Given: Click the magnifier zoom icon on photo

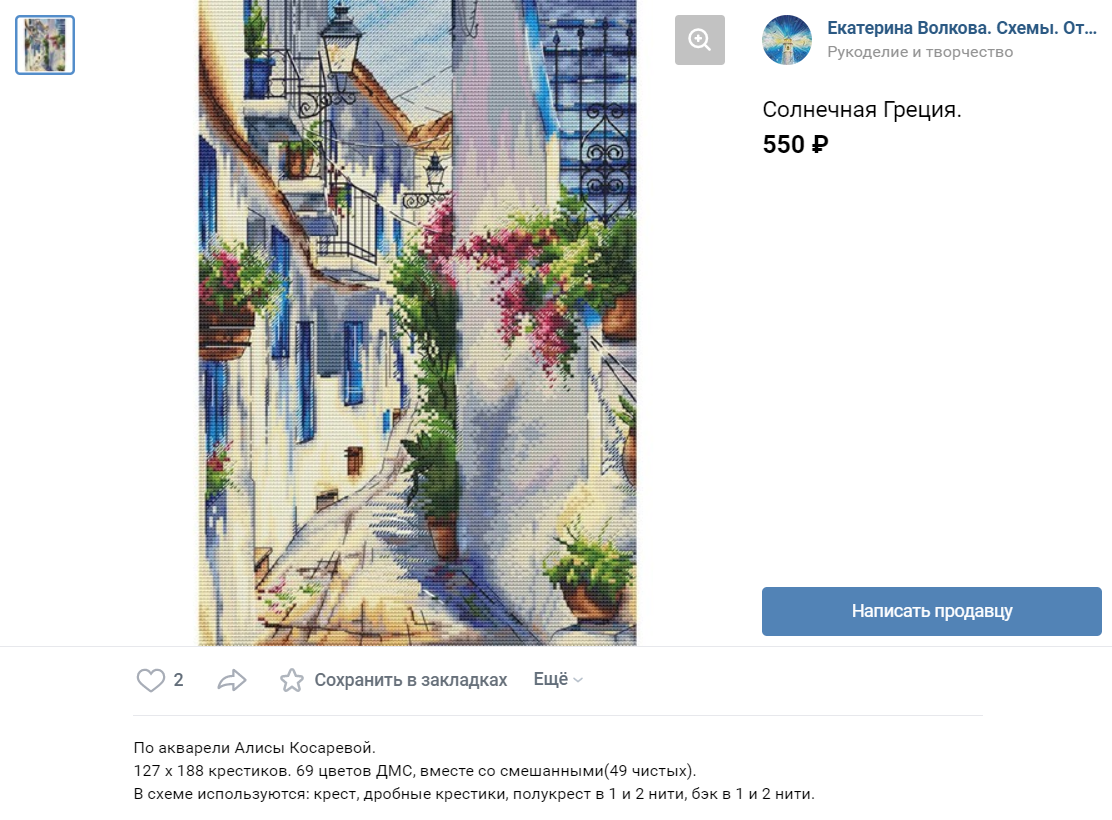Looking at the screenshot, I should pyautogui.click(x=699, y=40).
